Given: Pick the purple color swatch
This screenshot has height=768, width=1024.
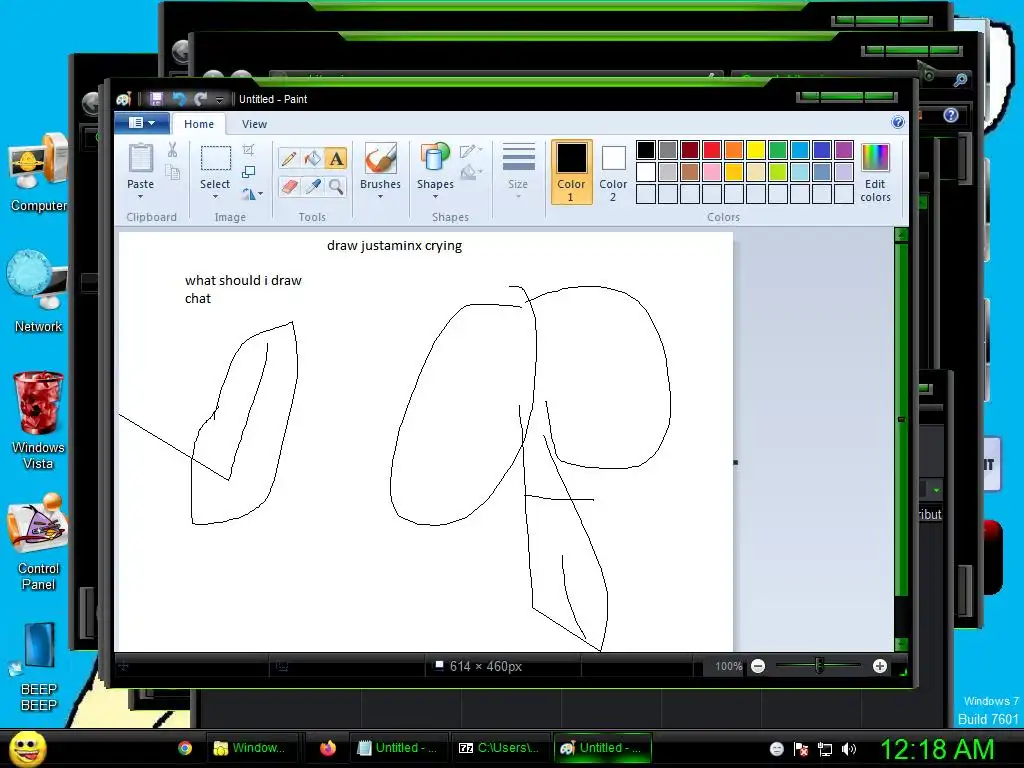Looking at the screenshot, I should pos(844,150).
